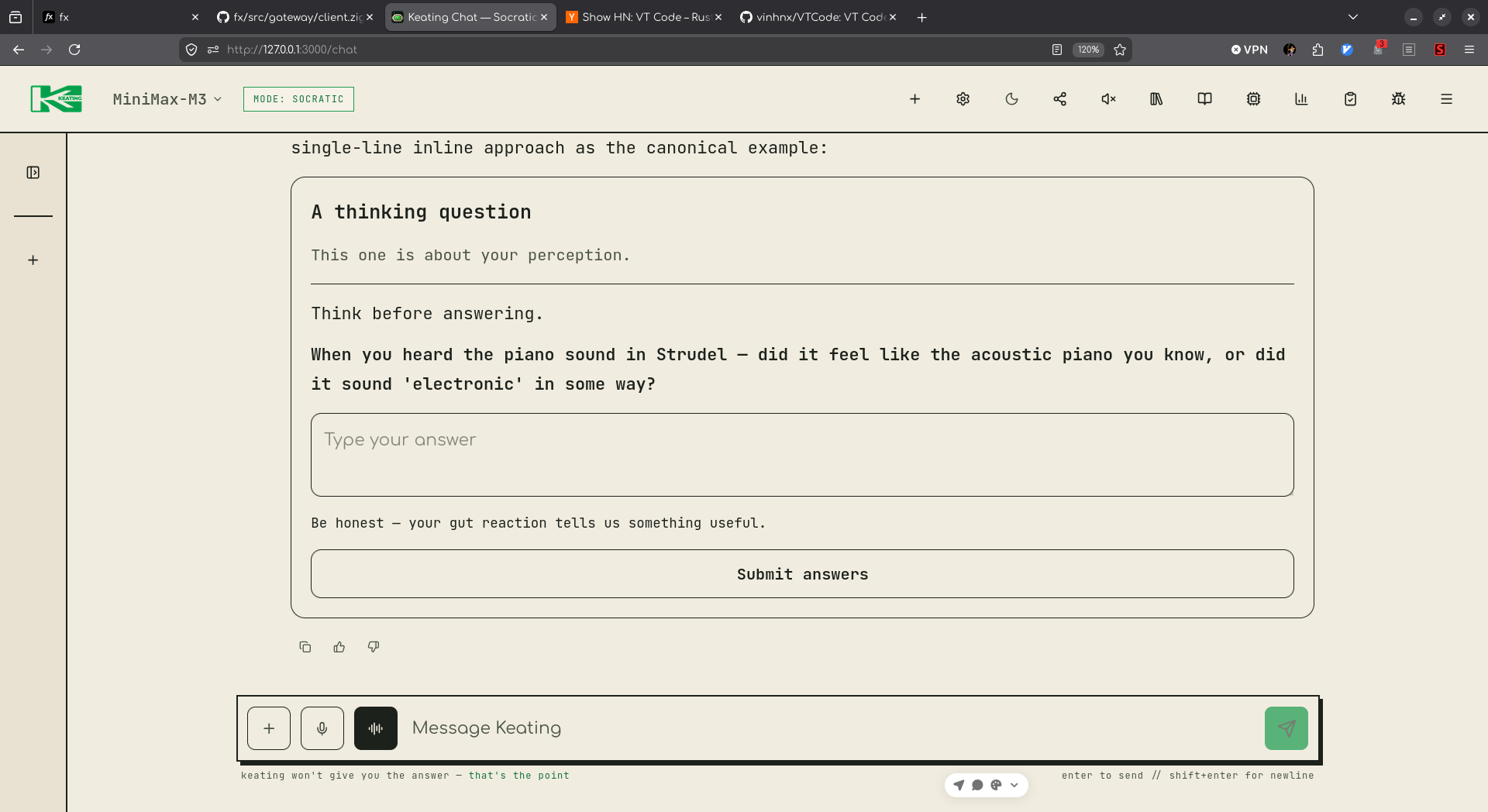Click the voice waveform button
Screen dimensions: 1488x812
tap(376, 728)
